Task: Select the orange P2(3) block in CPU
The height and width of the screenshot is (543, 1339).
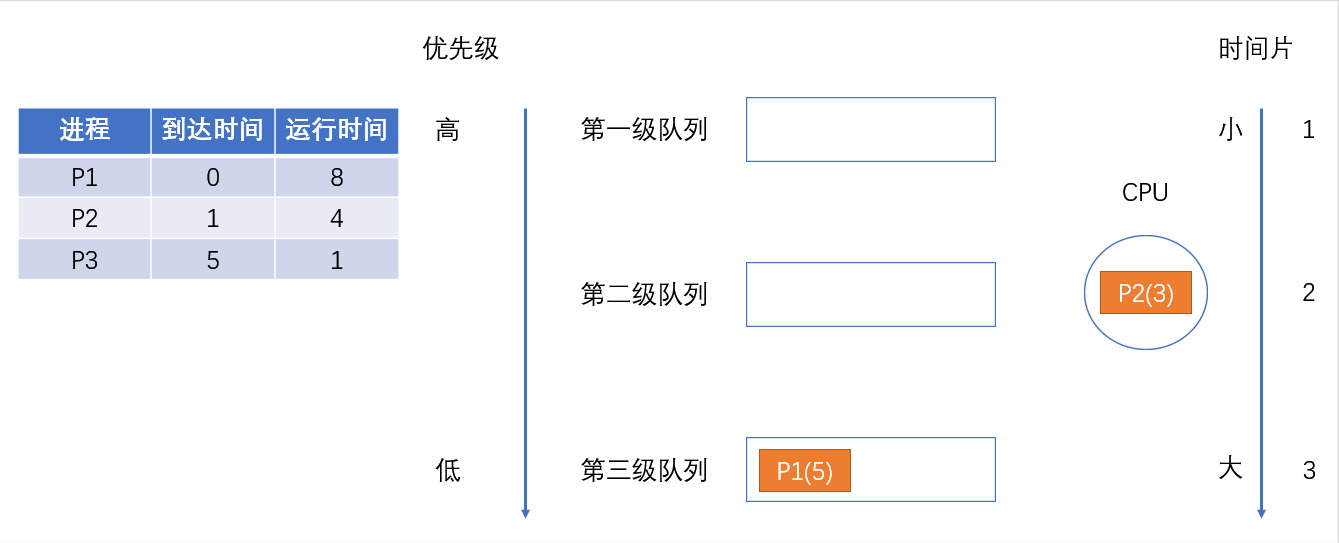Action: pos(1146,293)
